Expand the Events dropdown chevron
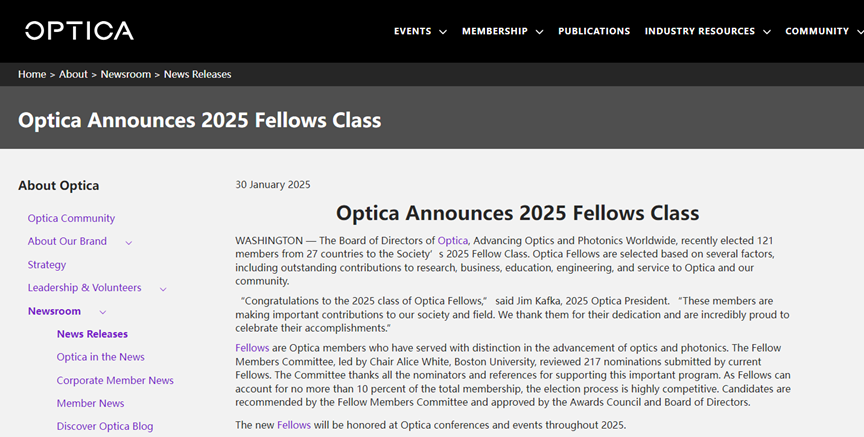 [x=442, y=32]
